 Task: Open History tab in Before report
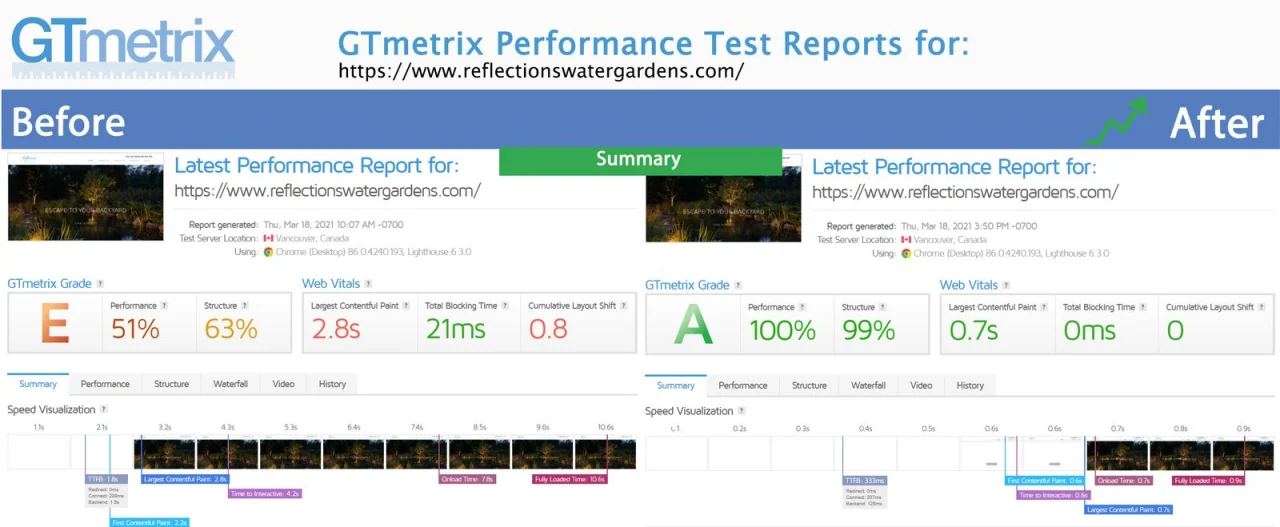[x=332, y=384]
